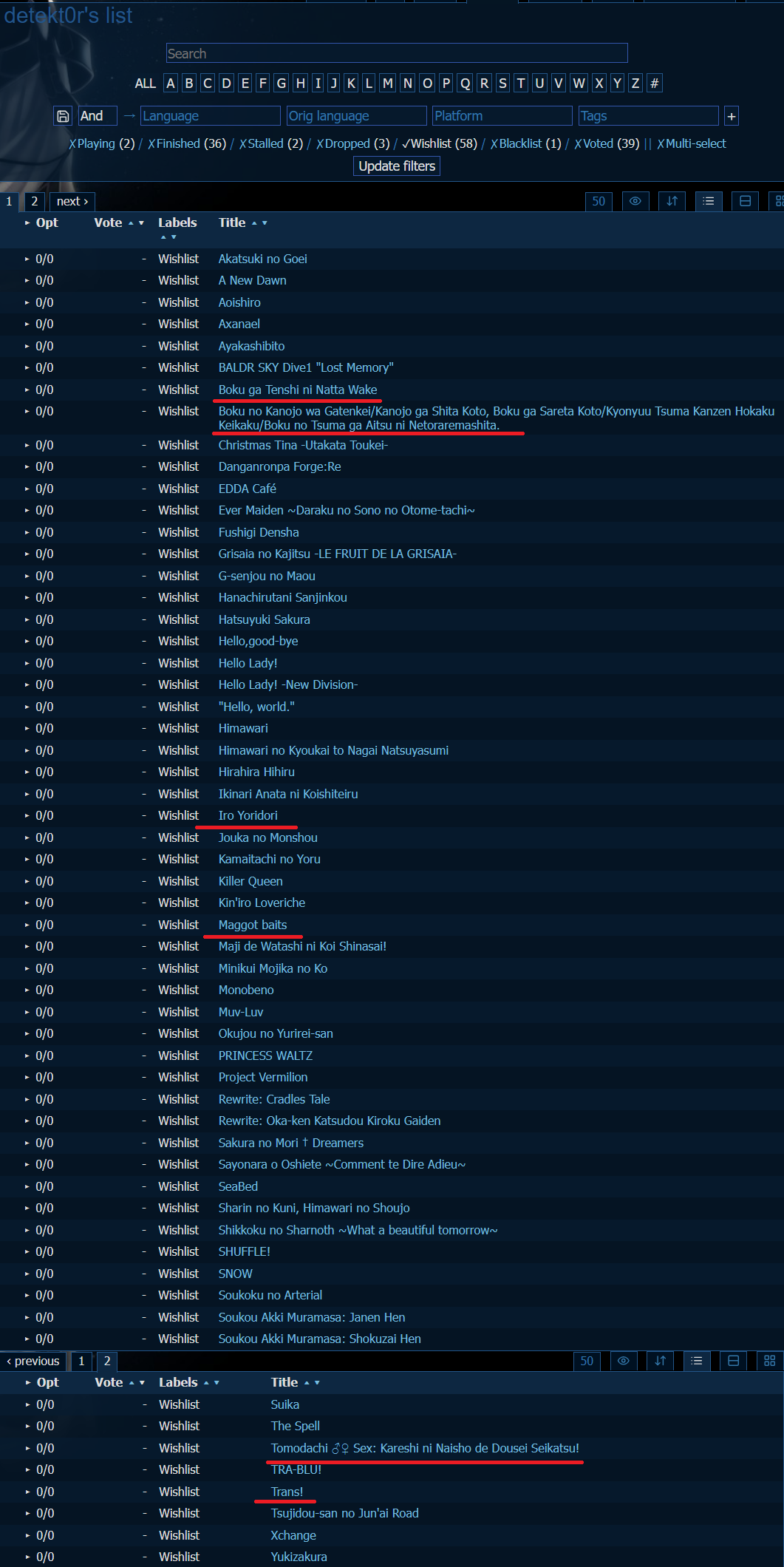This screenshot has height=1567, width=784.
Task: Sort Title ascending above Akatsuki no Goei
Action: click(x=254, y=223)
